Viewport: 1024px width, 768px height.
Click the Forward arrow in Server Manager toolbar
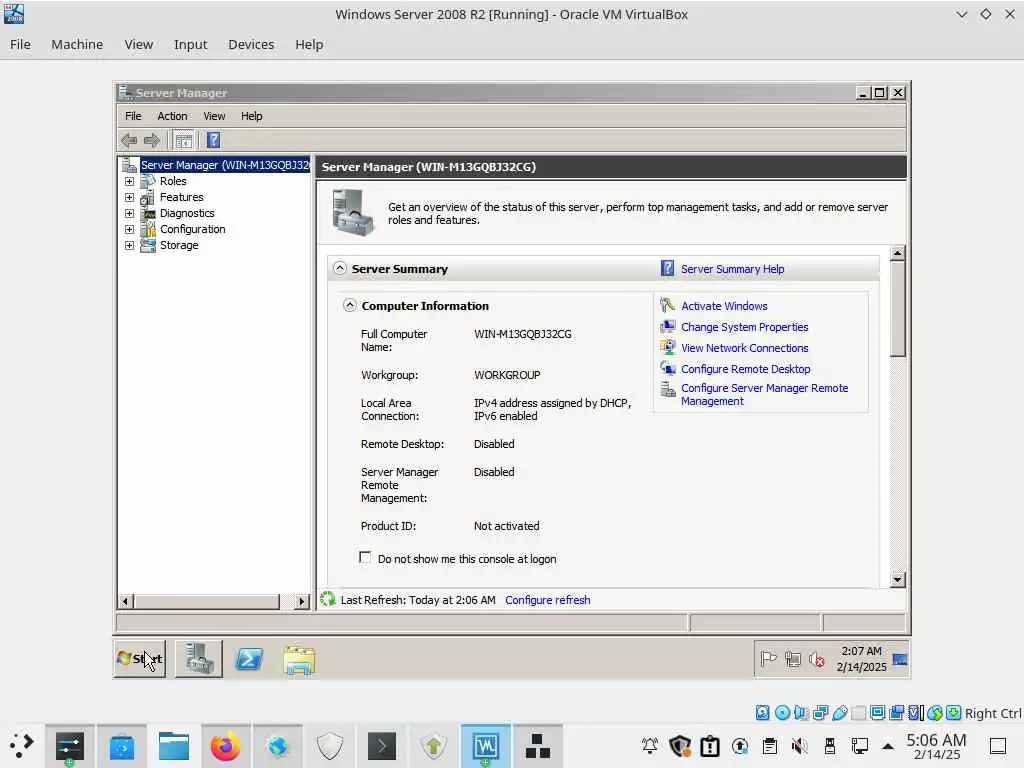pos(152,140)
